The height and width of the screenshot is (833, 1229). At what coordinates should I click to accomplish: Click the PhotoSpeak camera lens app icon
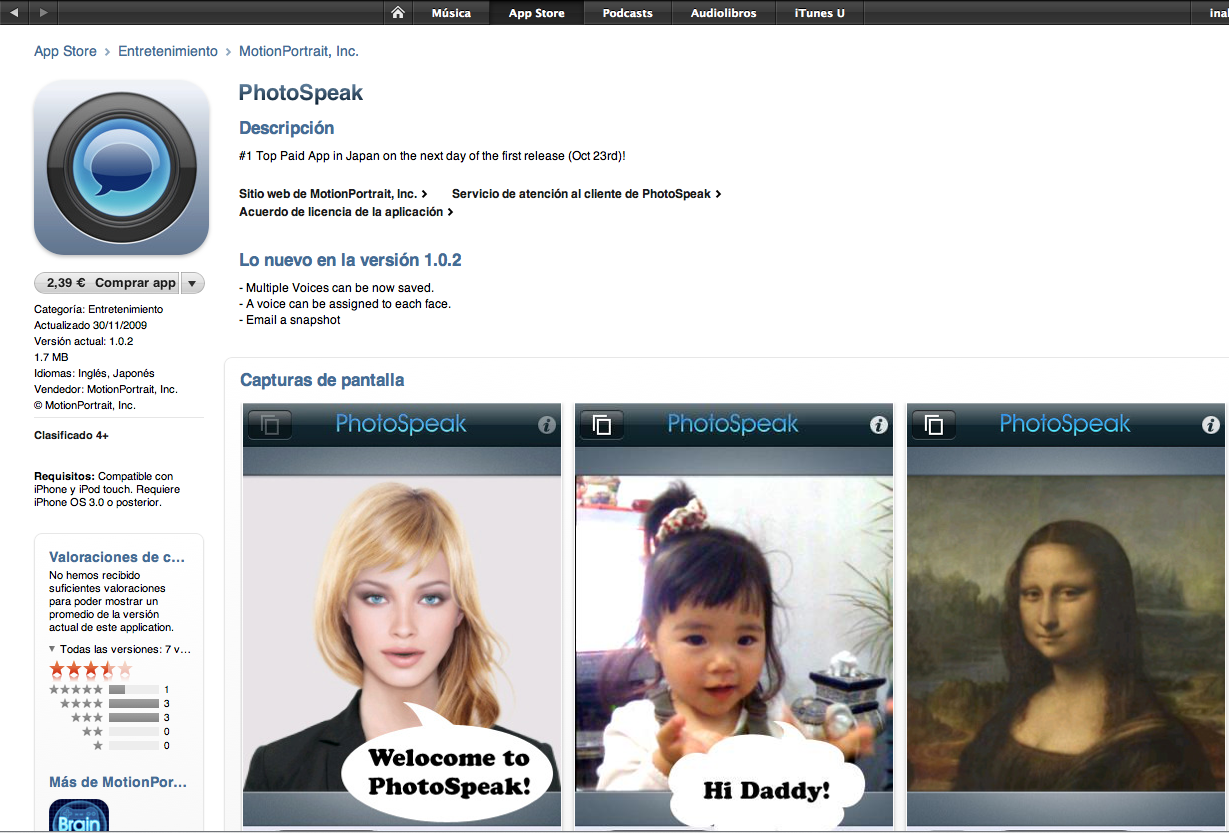pyautogui.click(x=121, y=167)
